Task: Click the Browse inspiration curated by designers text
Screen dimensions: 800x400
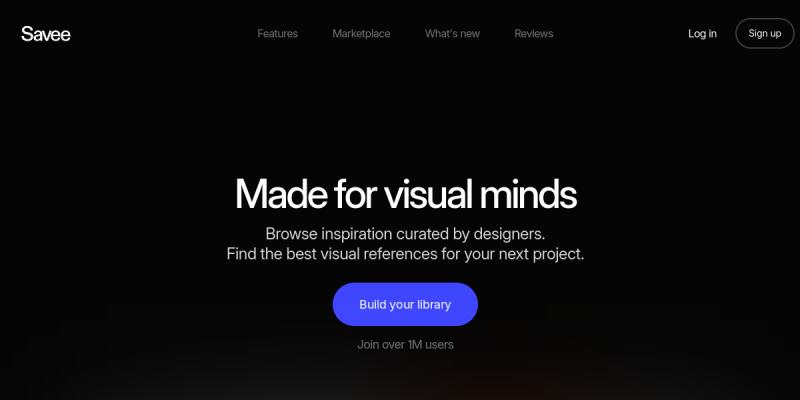Action: (x=406, y=234)
